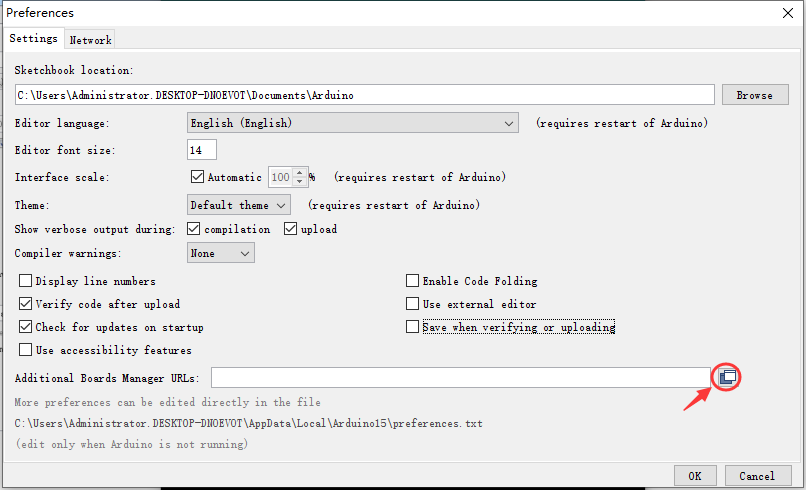Enable Save when verifying or uploading
Screen dimensions: 806x490
click(x=412, y=327)
